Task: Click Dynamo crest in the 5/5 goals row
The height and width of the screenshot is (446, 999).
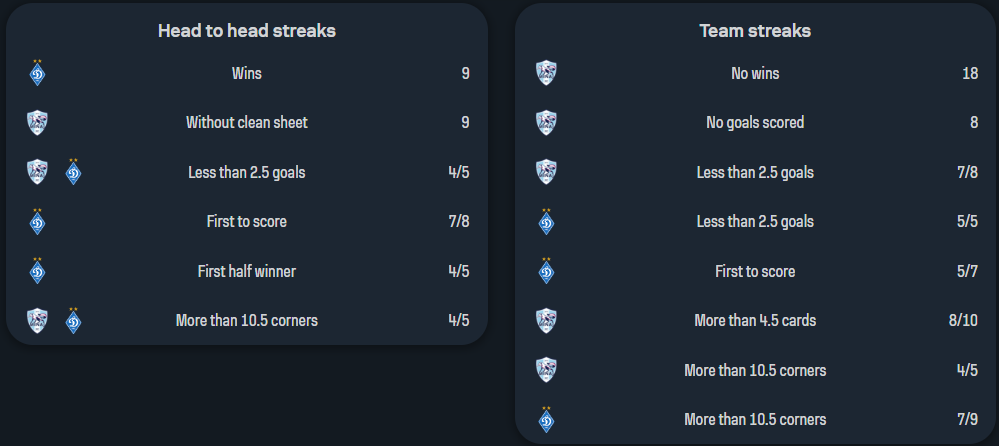Action: [546, 222]
